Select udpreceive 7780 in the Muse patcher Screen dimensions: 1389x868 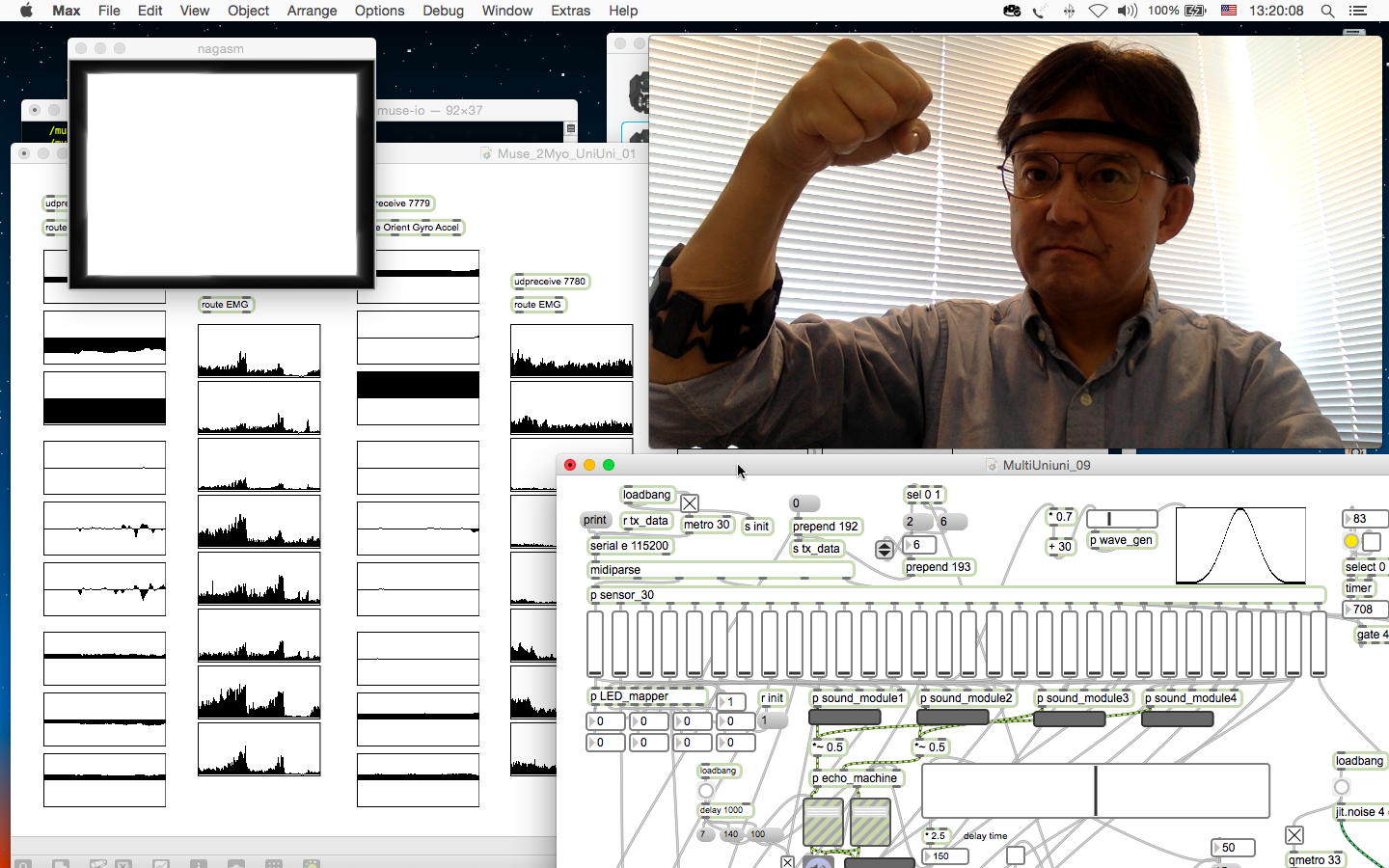pos(550,282)
